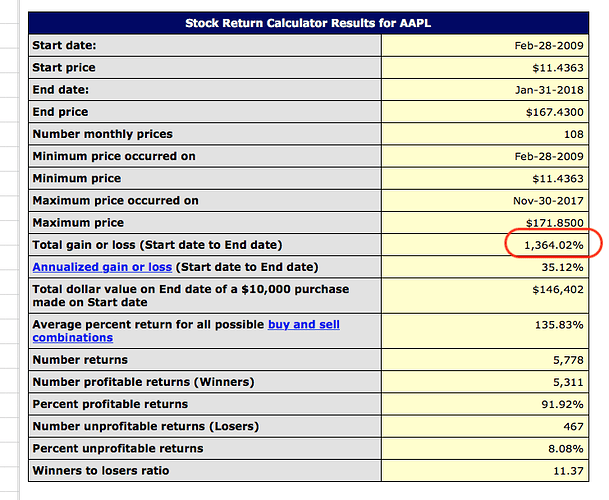Select the 'Winners to losers ratio' label
The image size is (609, 500).
tap(101, 471)
